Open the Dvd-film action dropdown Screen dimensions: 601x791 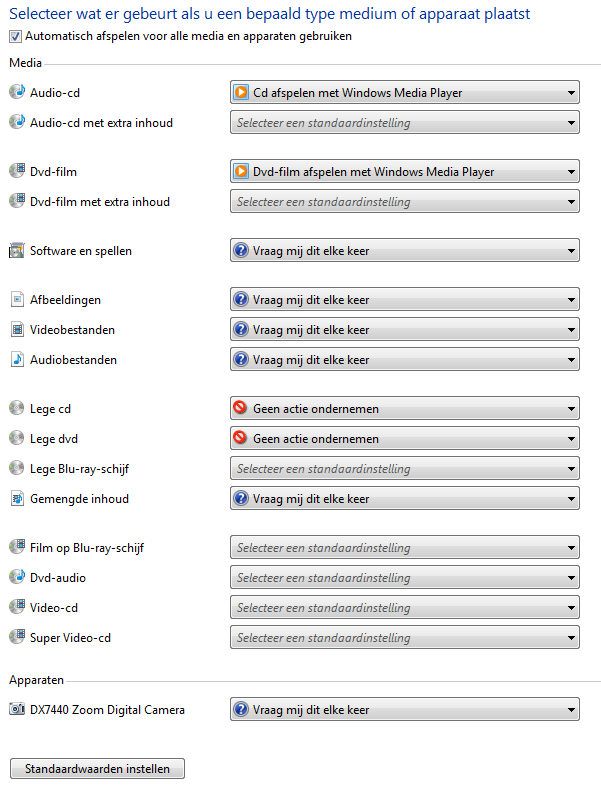pyautogui.click(x=405, y=172)
